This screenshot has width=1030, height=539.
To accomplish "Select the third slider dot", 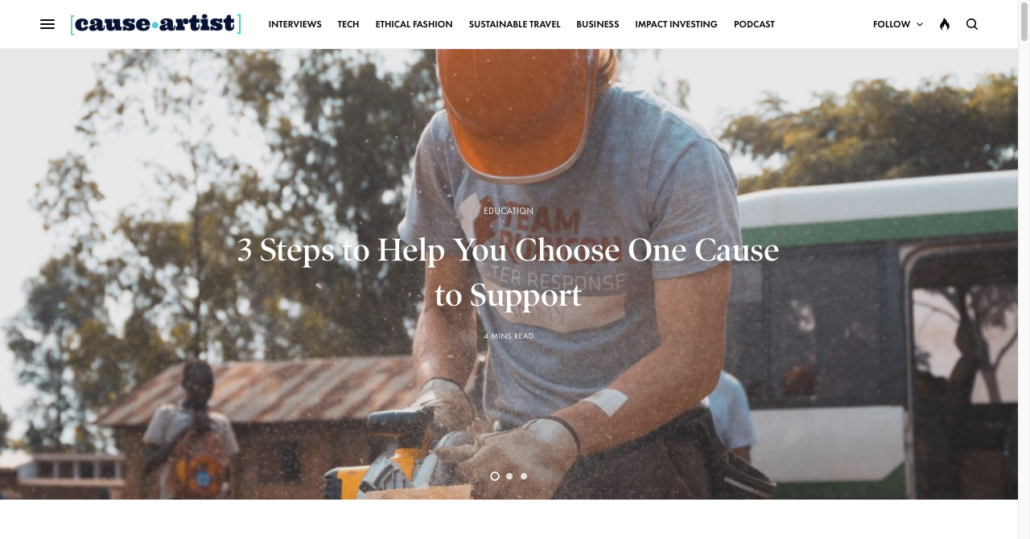I will pyautogui.click(x=524, y=476).
